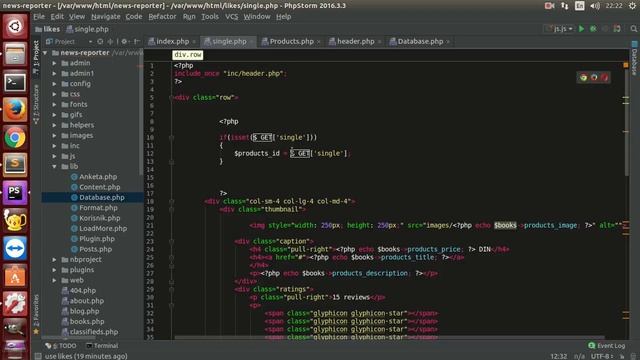640x360 pixels.
Task: Open Terminal app from the dock
Action: [x=15, y=82]
